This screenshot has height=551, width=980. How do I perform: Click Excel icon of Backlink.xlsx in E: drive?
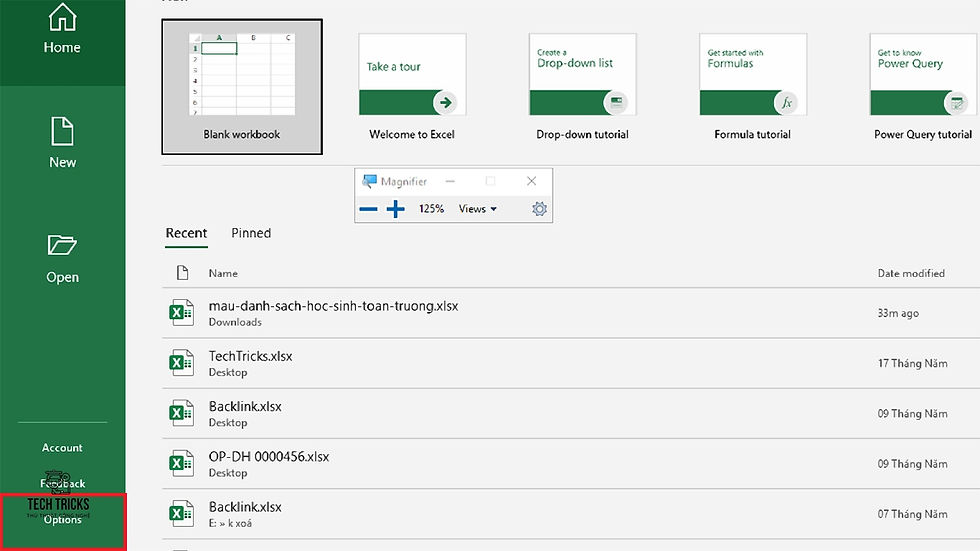coord(181,514)
